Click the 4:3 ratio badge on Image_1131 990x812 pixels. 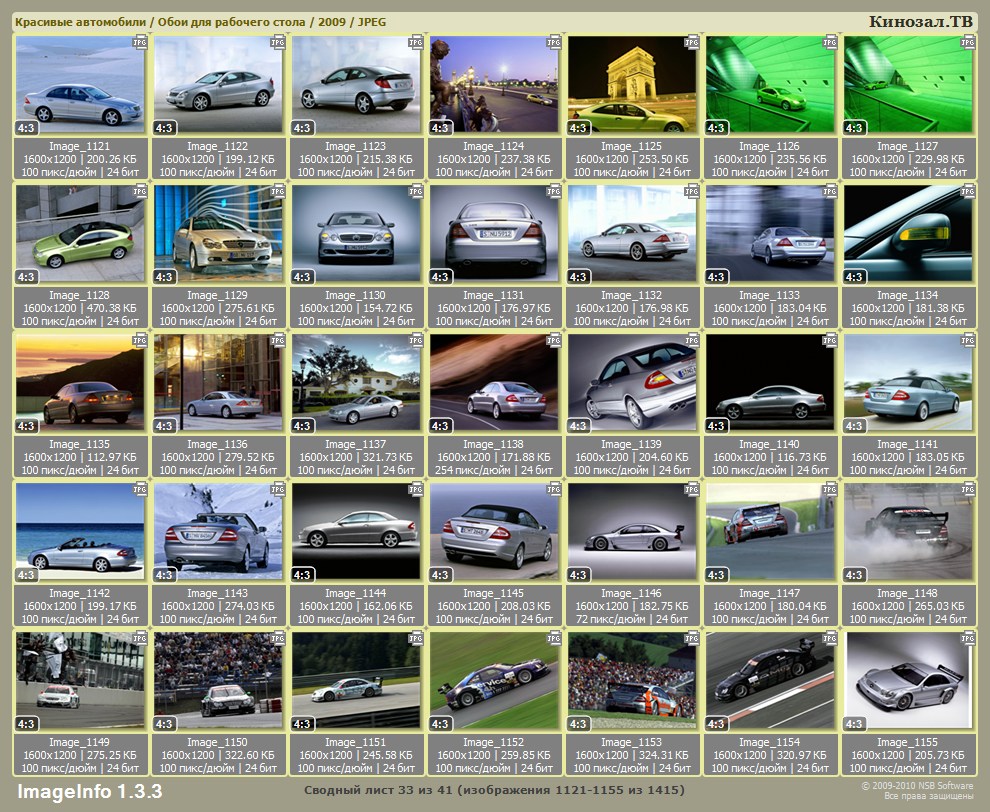click(x=440, y=277)
